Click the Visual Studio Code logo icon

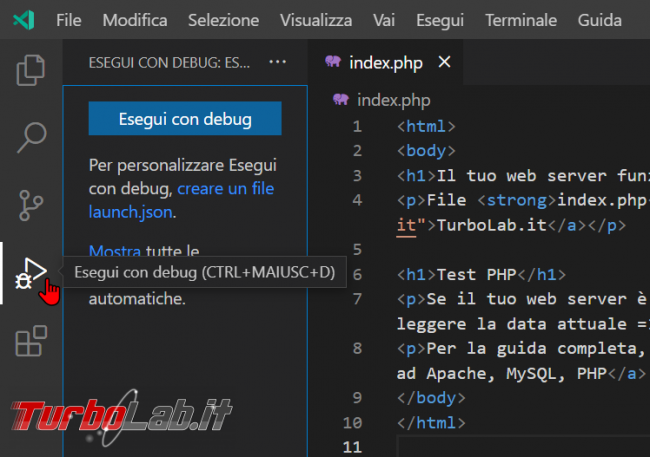(24, 20)
